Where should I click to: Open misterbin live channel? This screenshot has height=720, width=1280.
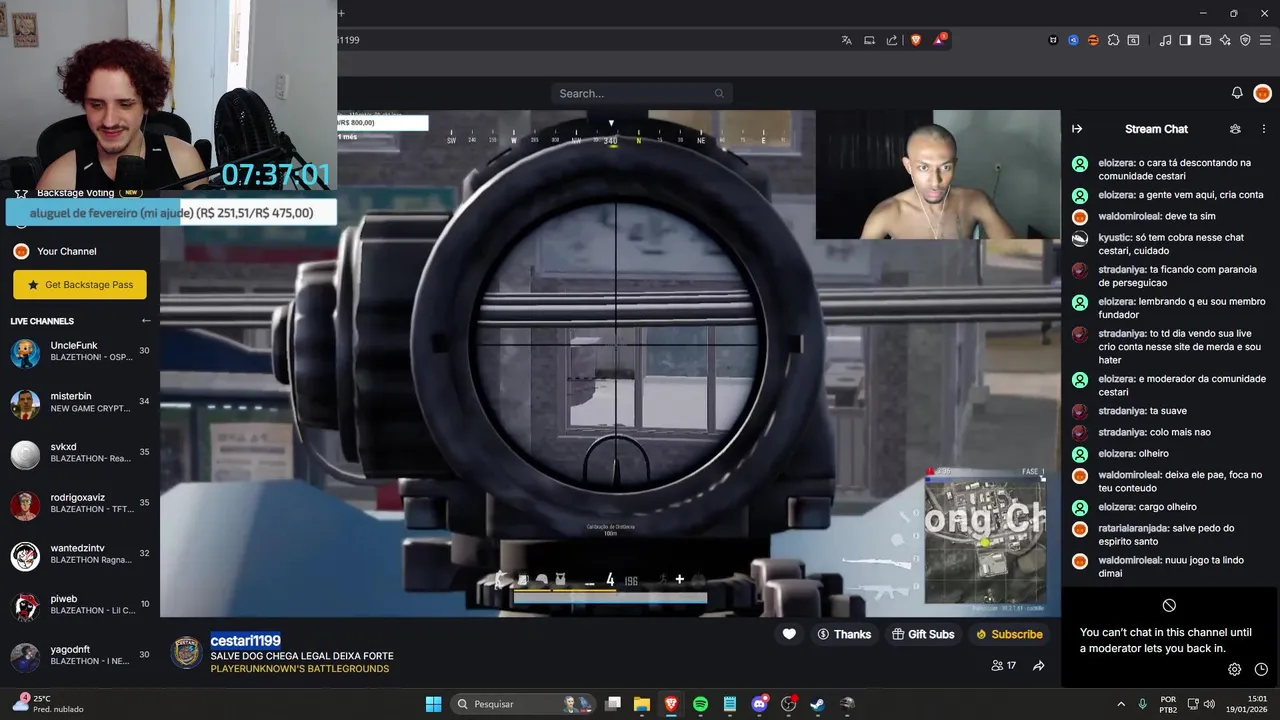(x=80, y=403)
